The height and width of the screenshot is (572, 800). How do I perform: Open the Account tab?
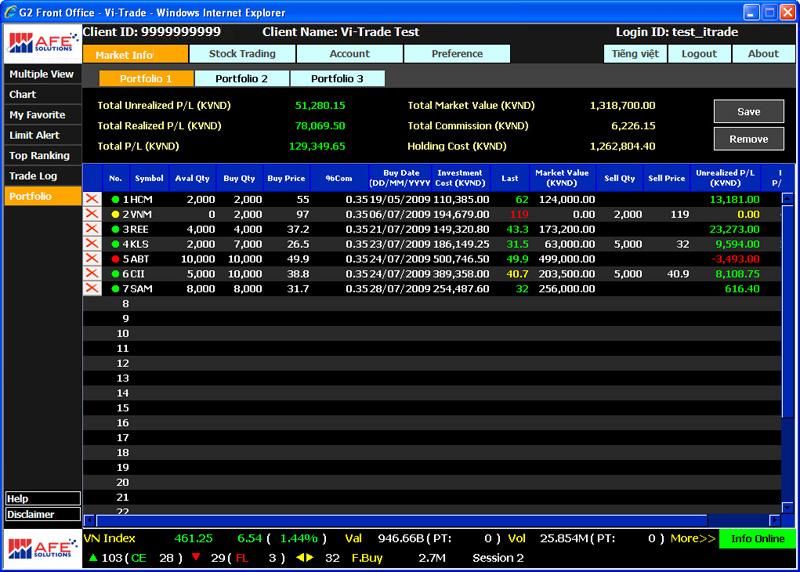coord(349,54)
